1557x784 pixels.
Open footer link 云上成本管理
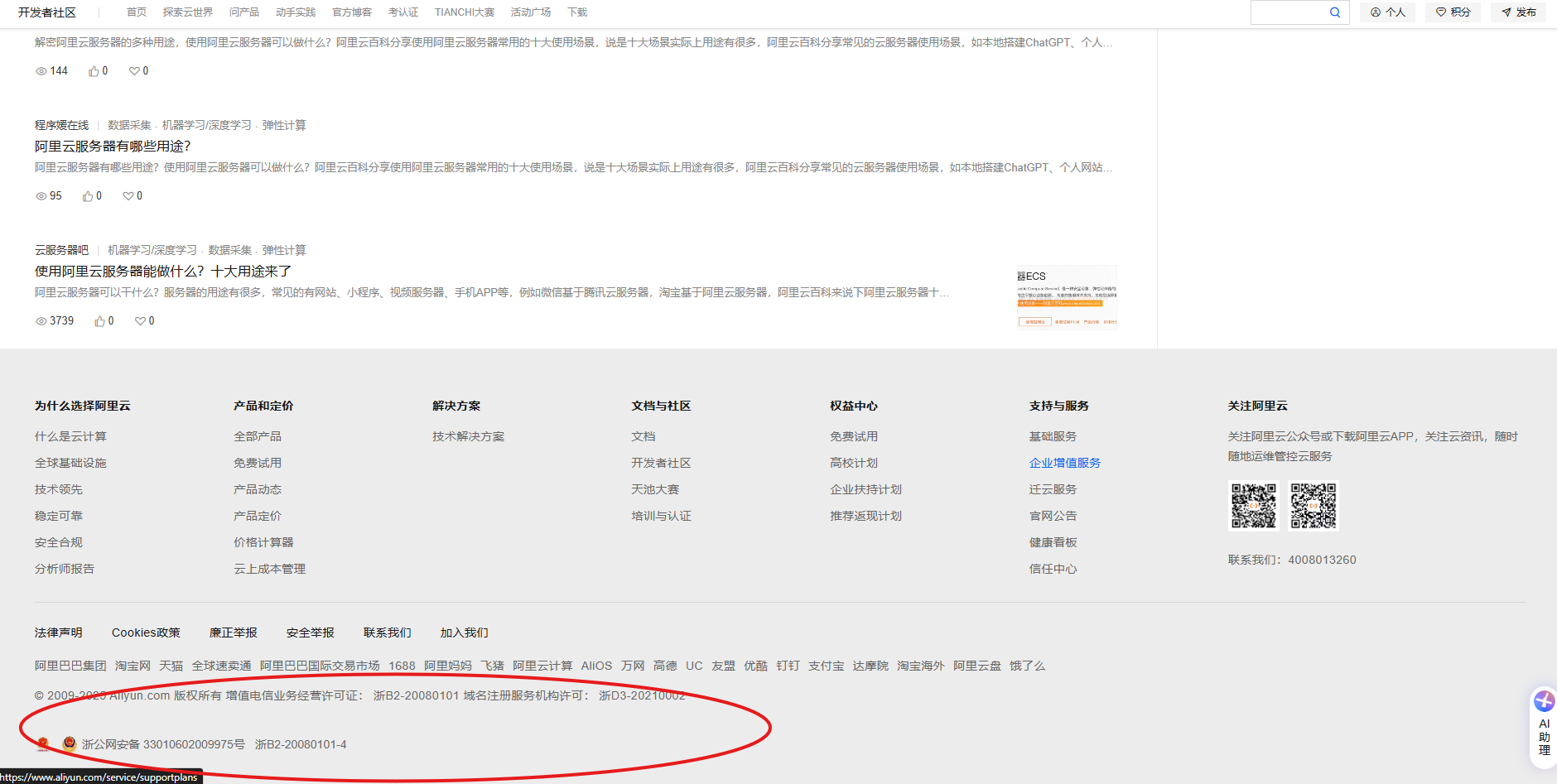click(269, 569)
